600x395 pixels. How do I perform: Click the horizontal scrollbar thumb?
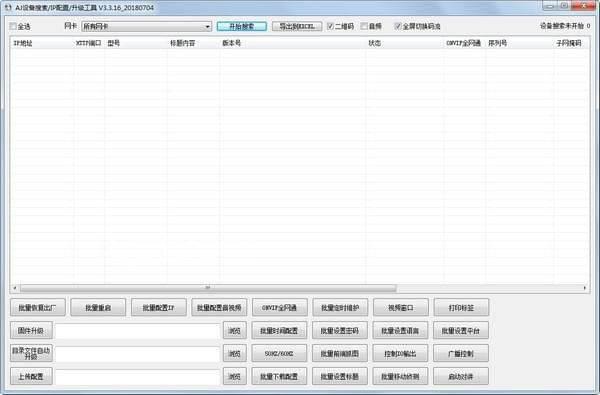[x=208, y=288]
